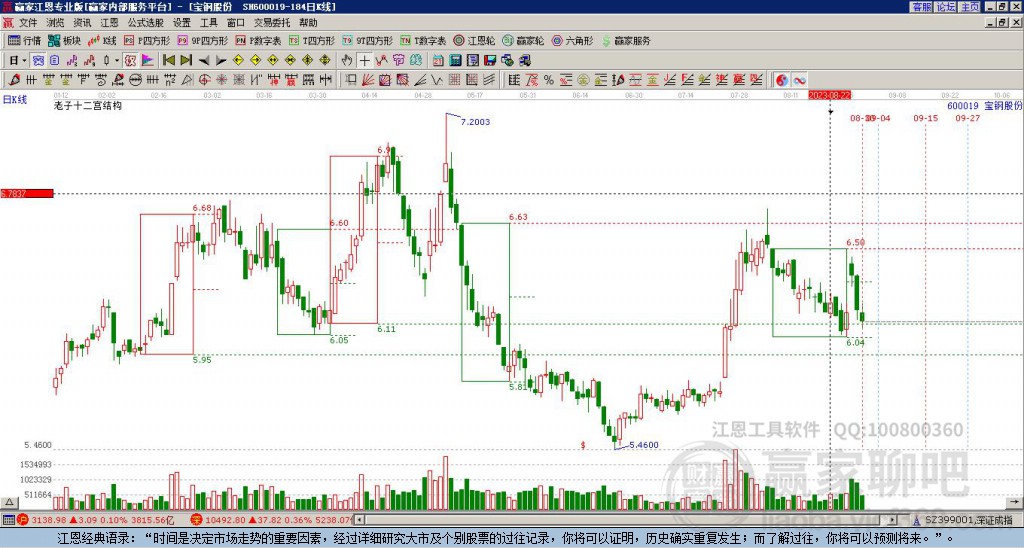Screen dimensions: 1024x548
Task: Click the floppy disk save icon
Action: coord(490,61)
